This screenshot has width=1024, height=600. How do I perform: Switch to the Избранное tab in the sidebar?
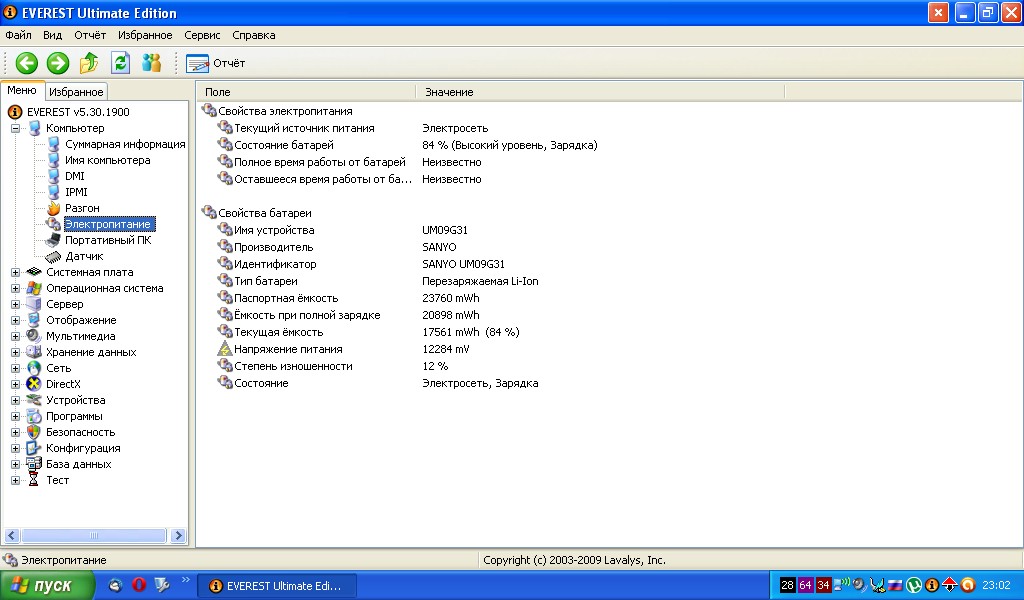(76, 92)
